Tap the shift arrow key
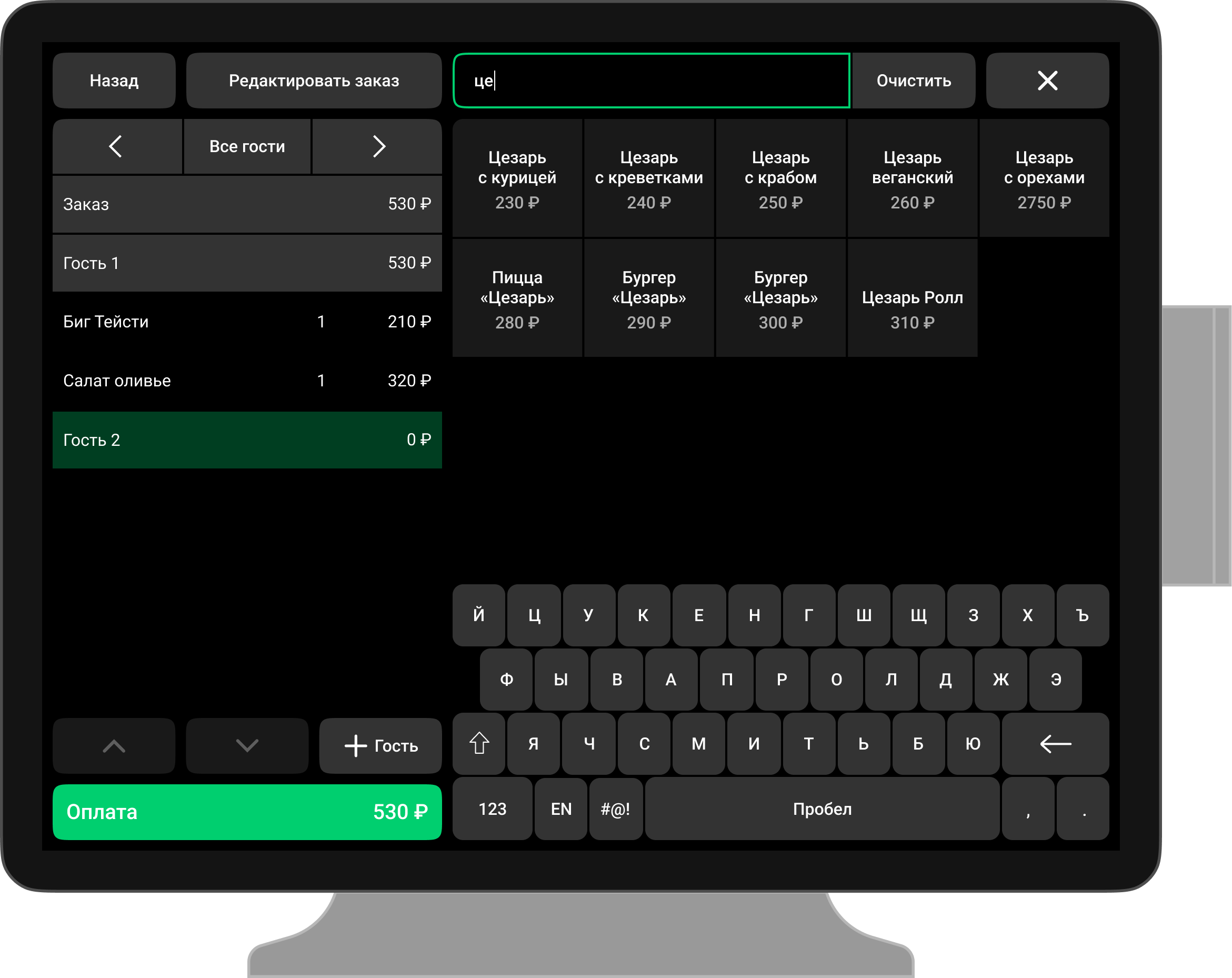This screenshot has height=978, width=1232. pyautogui.click(x=479, y=743)
